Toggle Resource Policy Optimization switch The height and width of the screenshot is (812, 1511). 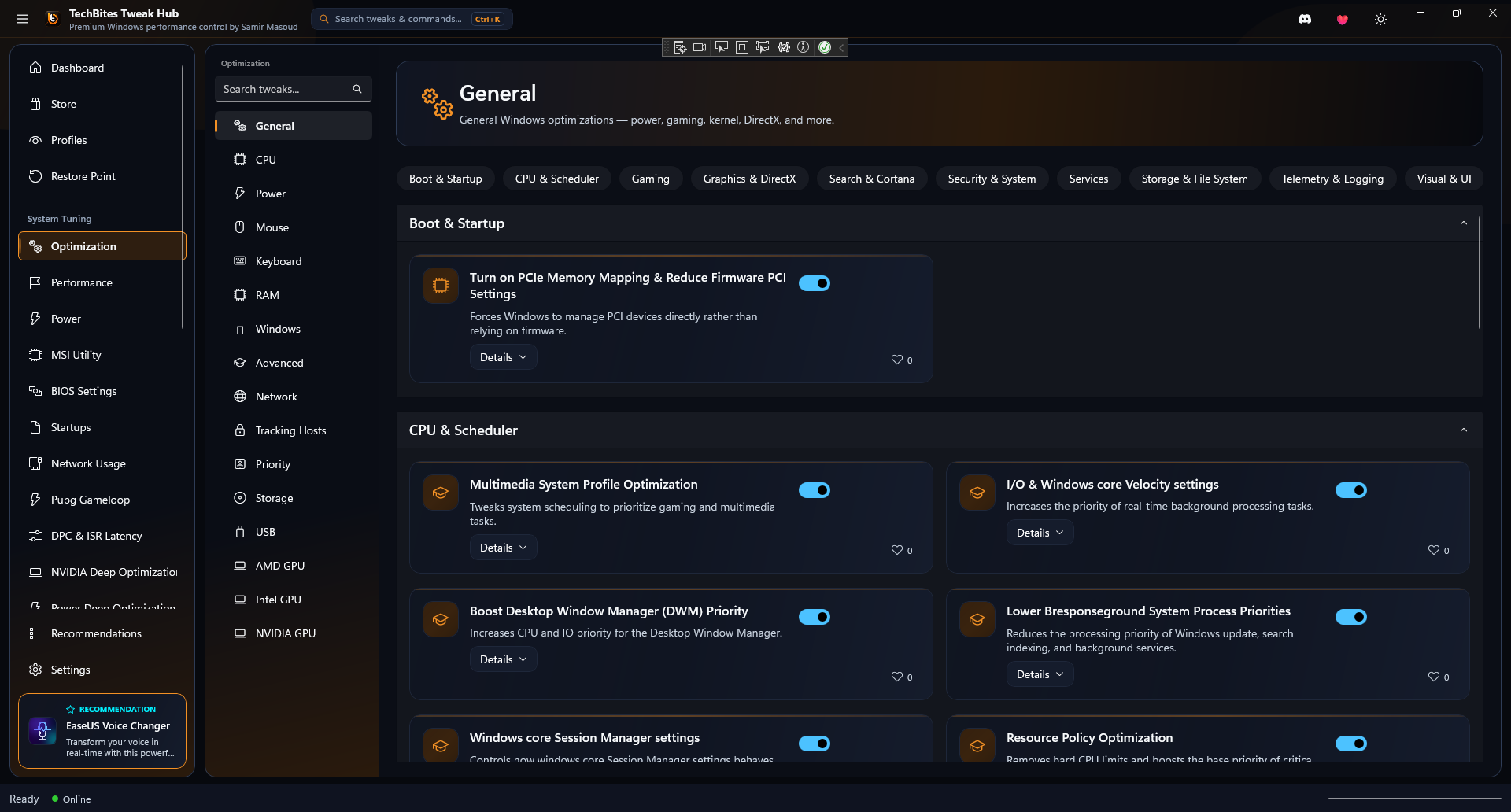pos(1351,744)
